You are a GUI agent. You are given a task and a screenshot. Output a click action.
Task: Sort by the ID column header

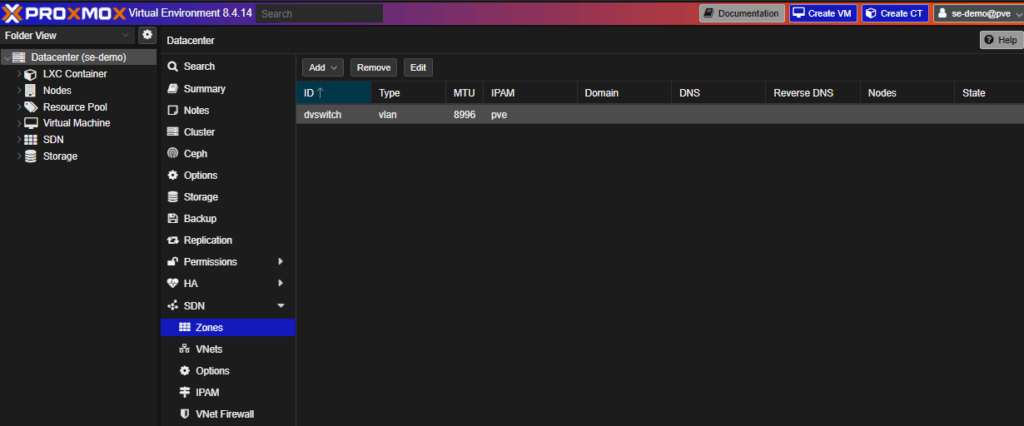point(334,93)
